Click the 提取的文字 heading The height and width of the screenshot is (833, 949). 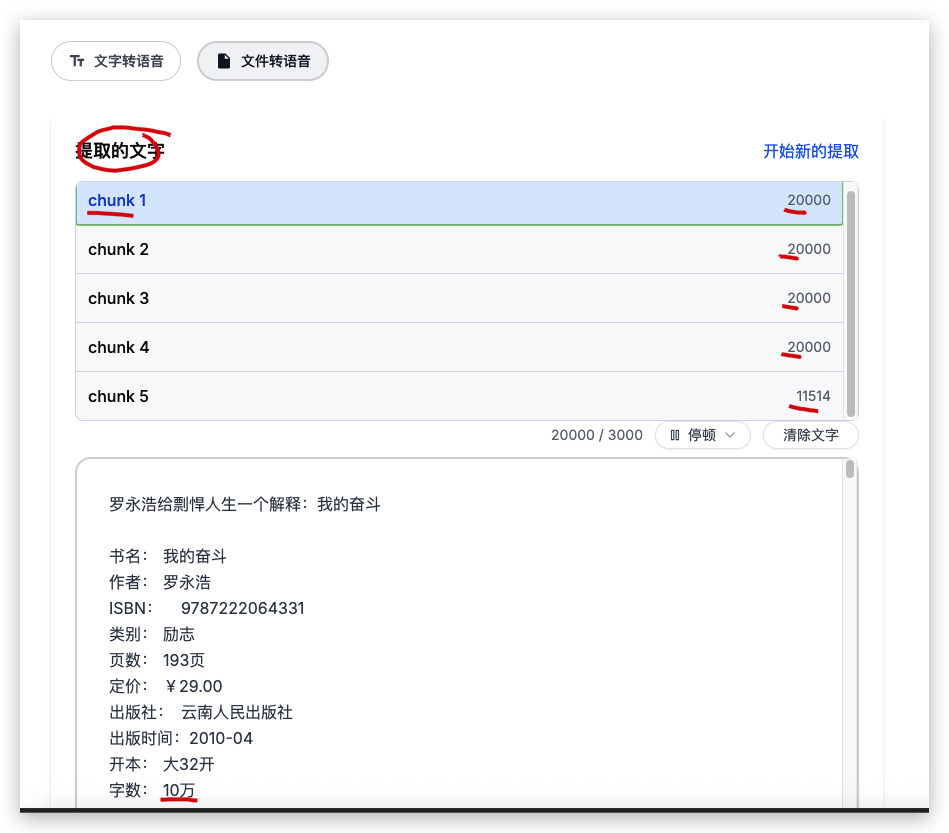point(120,151)
